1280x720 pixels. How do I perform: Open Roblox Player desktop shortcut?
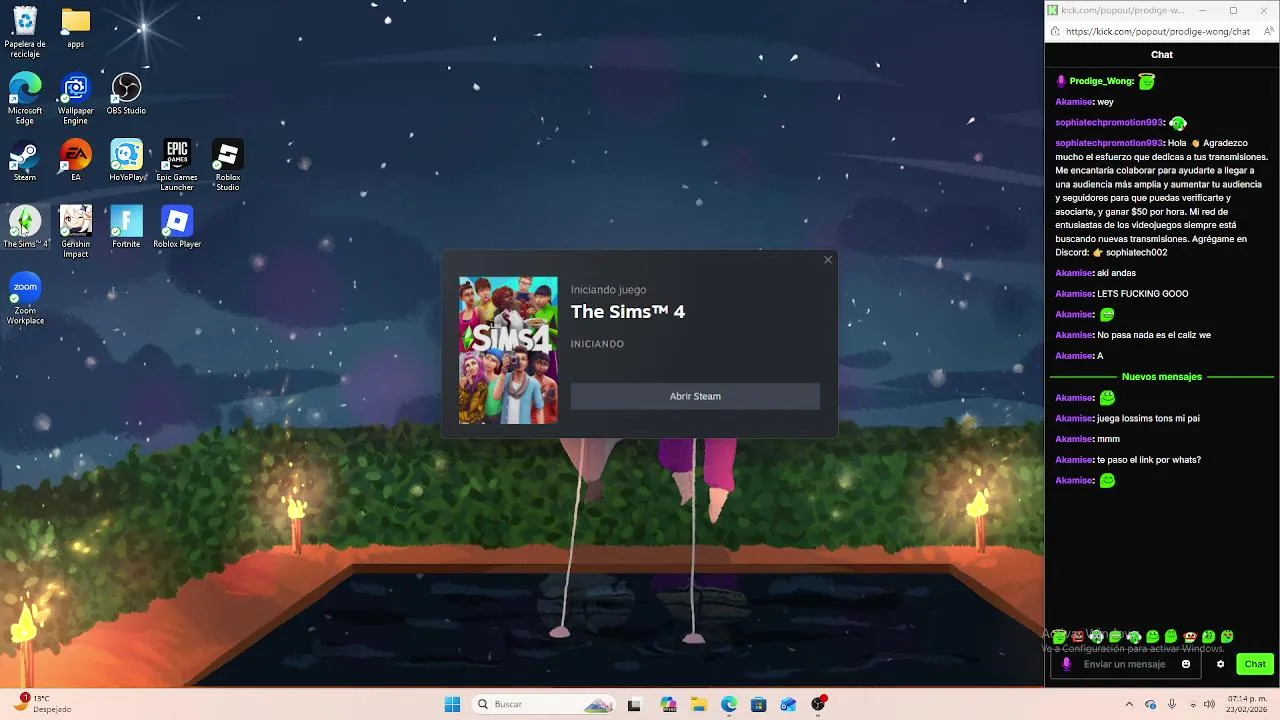click(177, 227)
